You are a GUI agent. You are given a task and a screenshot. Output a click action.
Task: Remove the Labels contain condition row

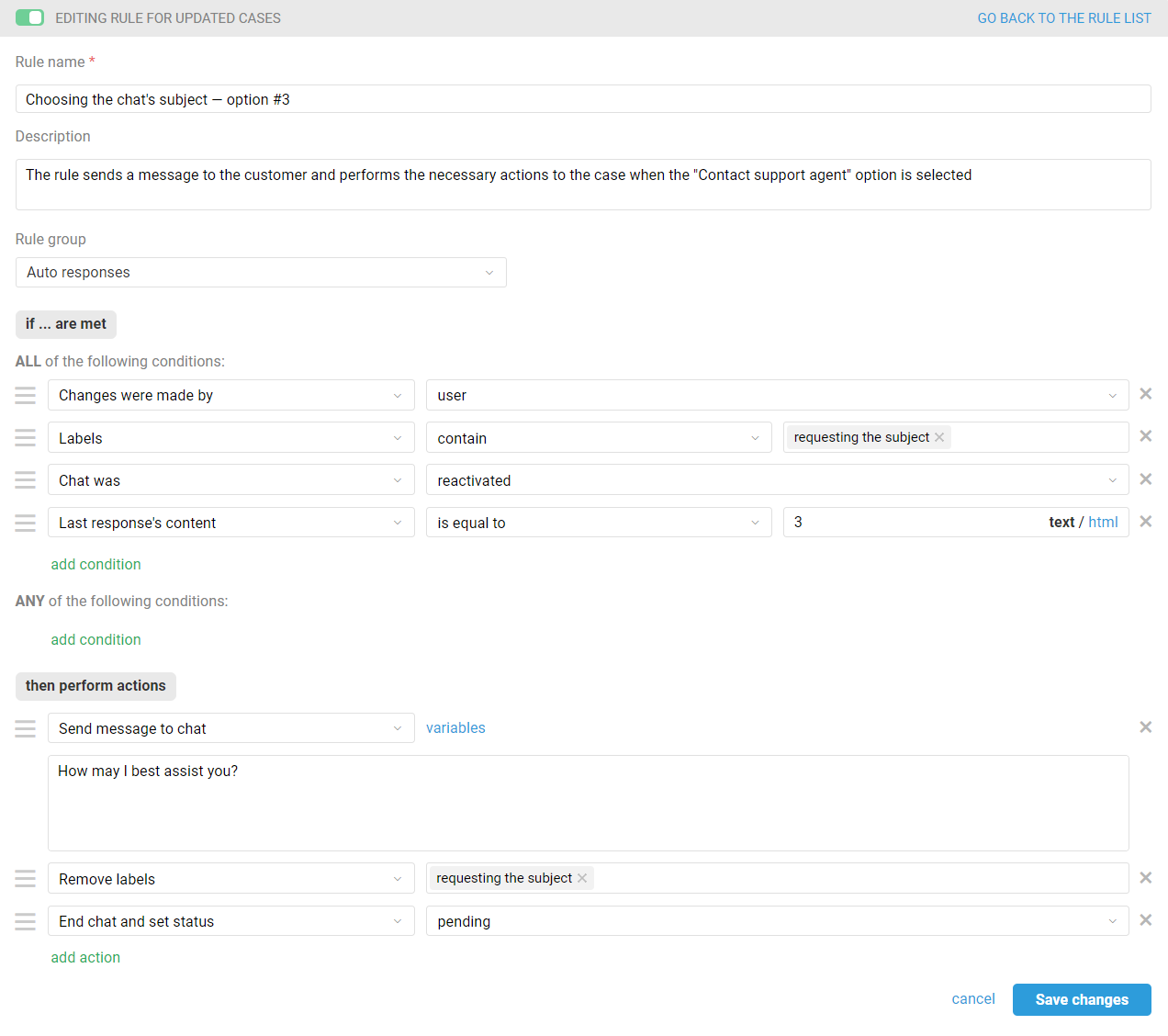(x=1145, y=436)
